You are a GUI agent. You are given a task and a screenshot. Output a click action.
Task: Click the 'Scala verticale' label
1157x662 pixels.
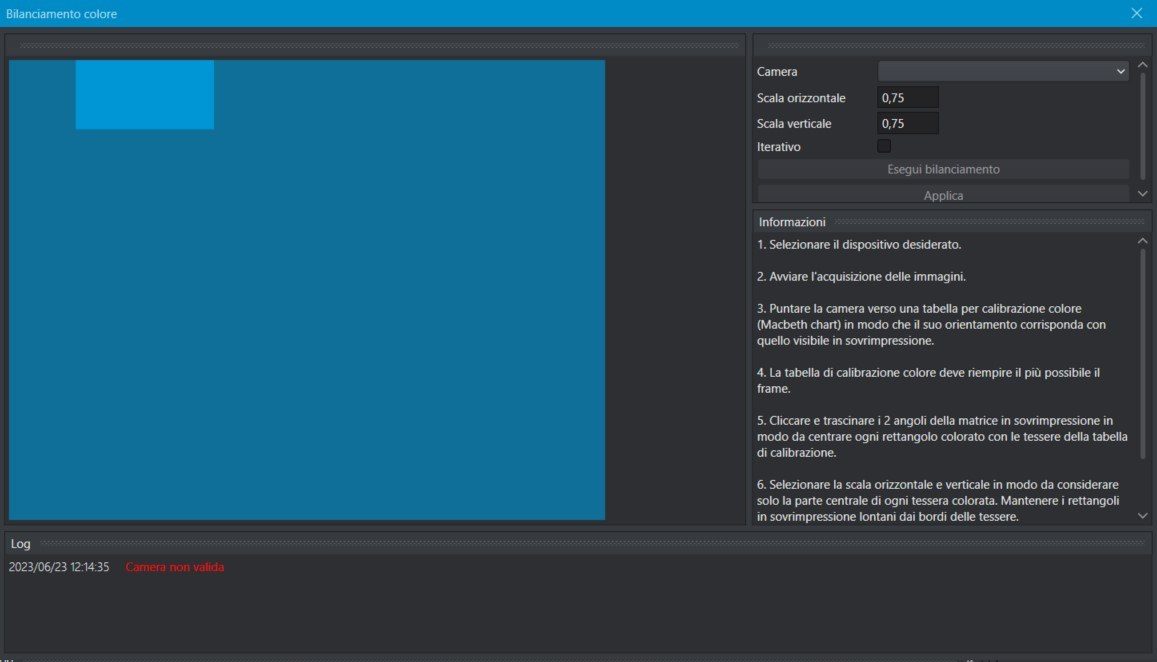(794, 123)
